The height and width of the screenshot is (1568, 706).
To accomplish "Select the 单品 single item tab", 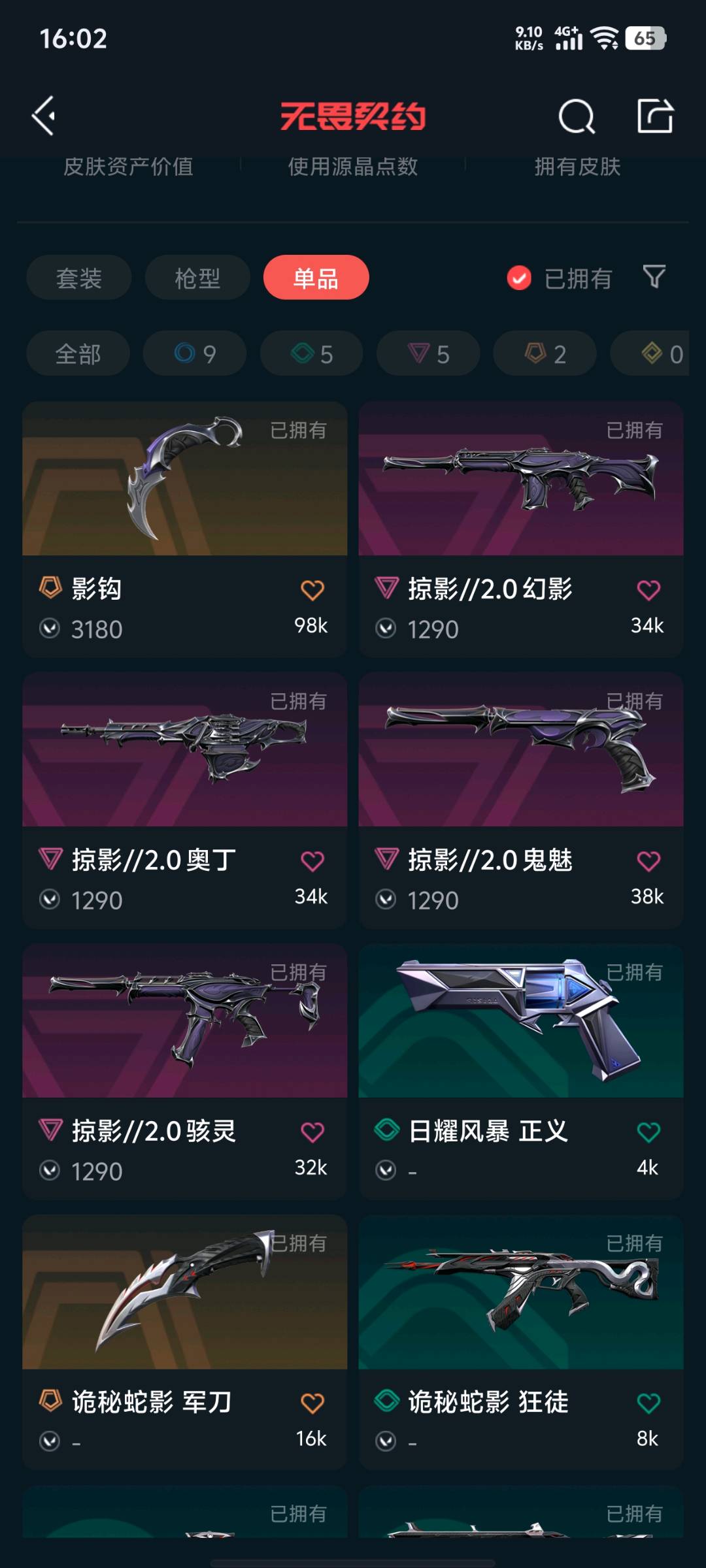I will pyautogui.click(x=316, y=278).
